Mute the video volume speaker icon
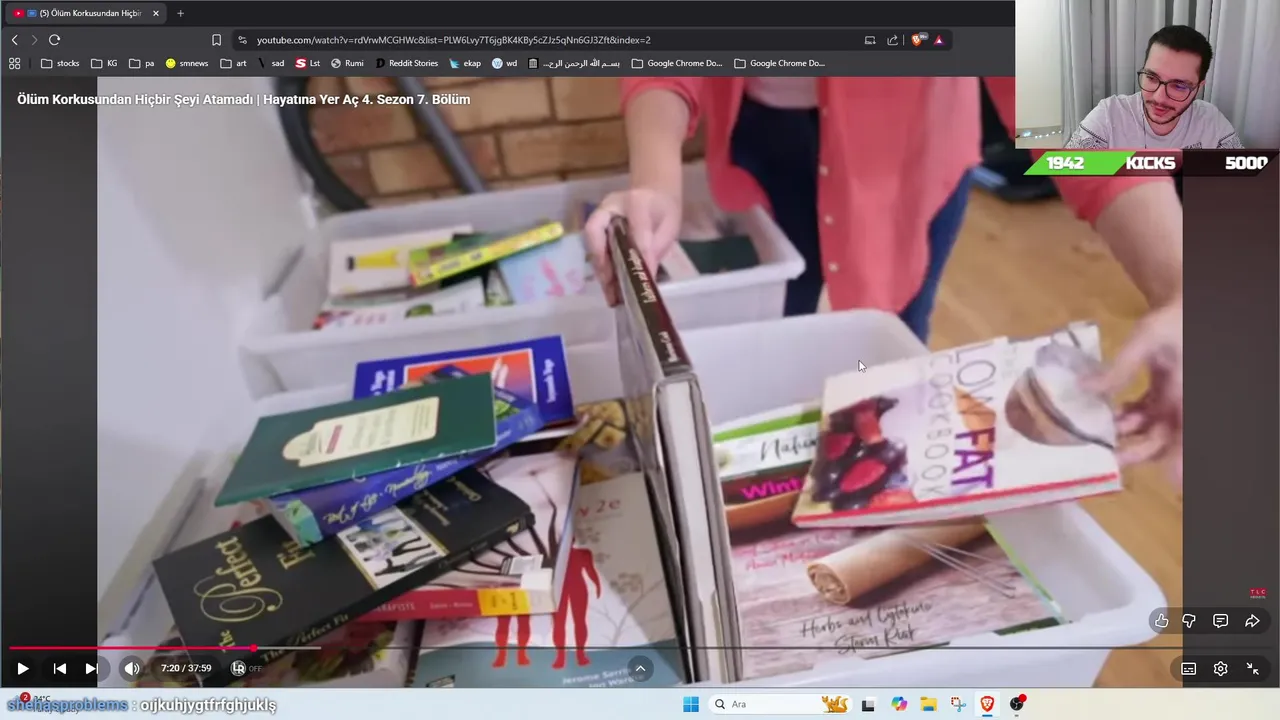Viewport: 1280px width, 720px height. 132,669
